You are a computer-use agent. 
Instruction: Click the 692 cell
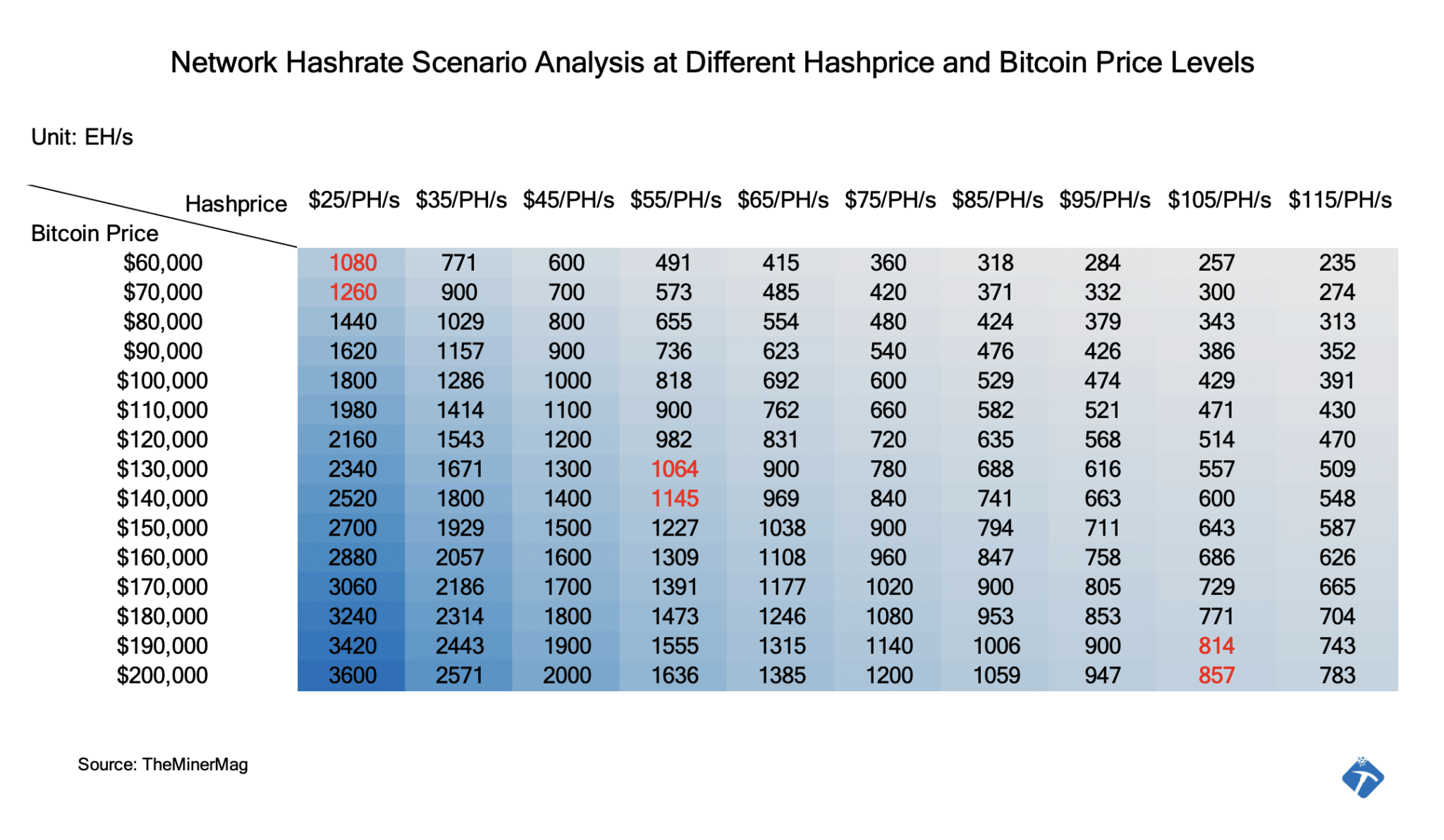click(x=781, y=381)
